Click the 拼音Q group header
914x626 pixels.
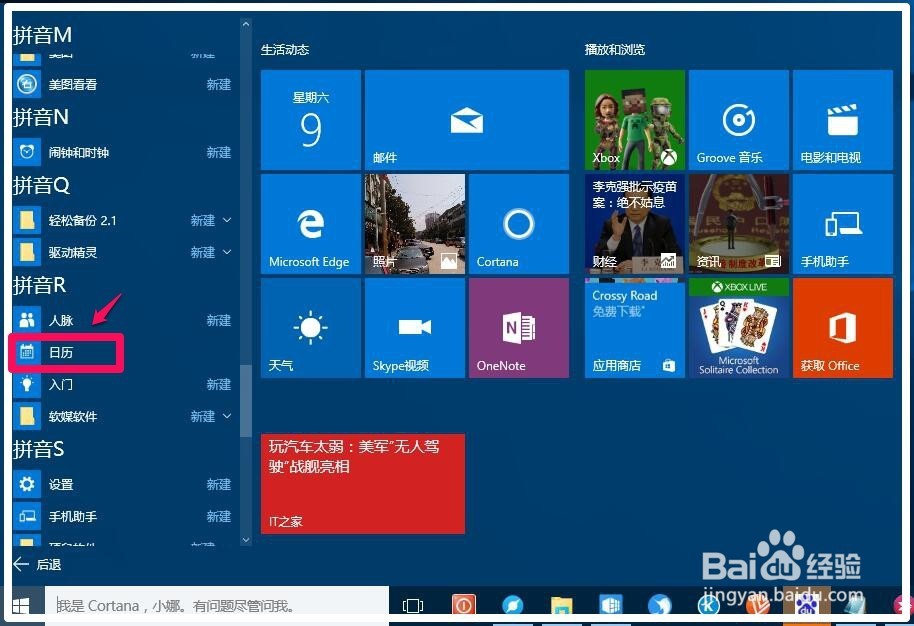pos(41,185)
